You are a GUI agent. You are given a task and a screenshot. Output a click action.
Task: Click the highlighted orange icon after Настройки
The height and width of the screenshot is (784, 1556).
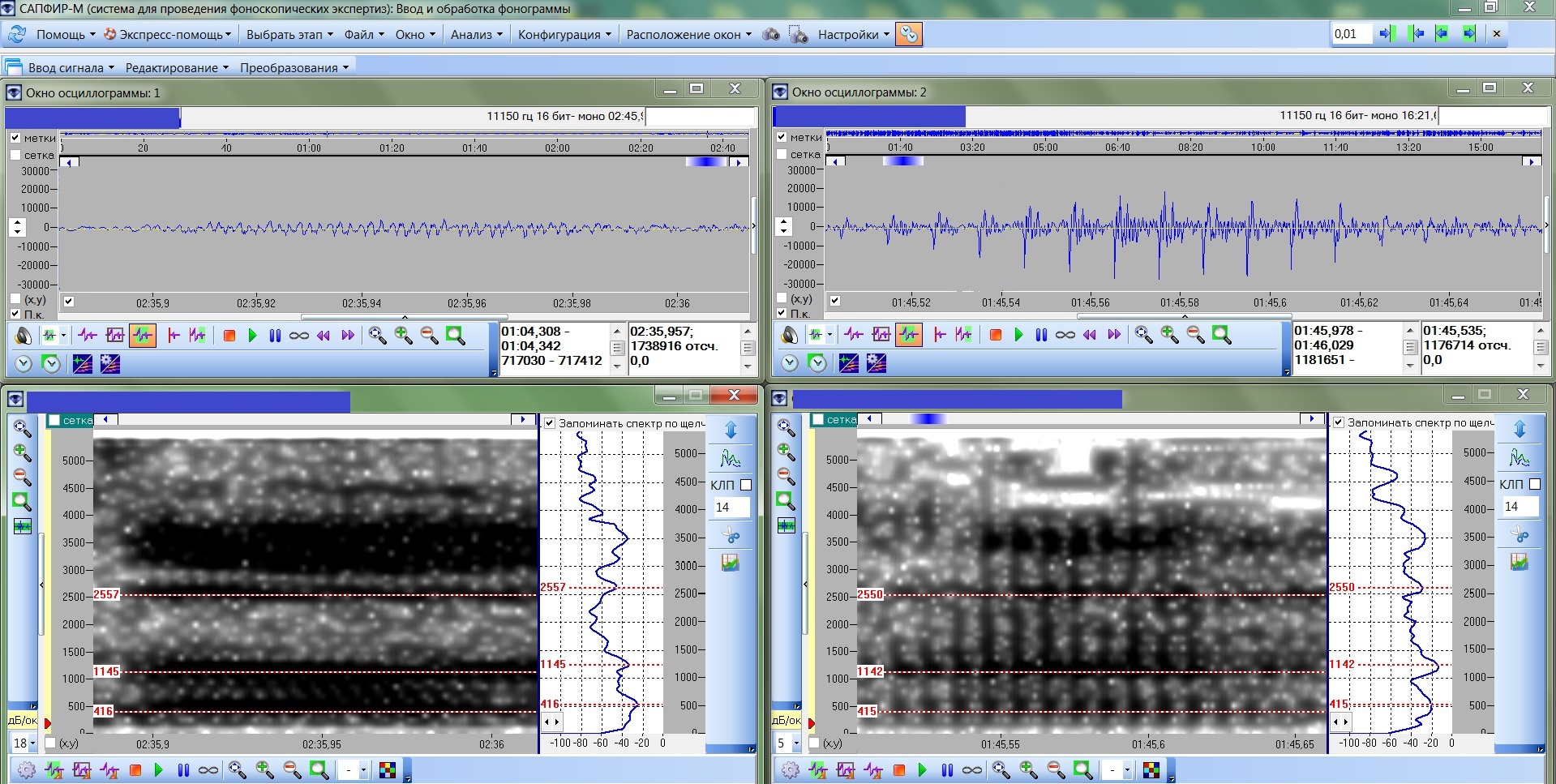coord(908,35)
